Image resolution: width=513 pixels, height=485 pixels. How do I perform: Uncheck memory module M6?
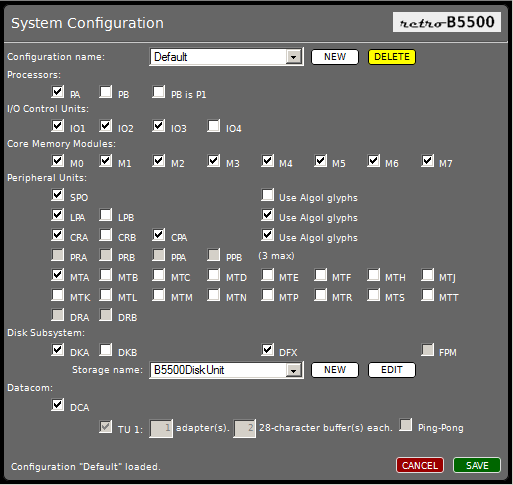[374, 161]
